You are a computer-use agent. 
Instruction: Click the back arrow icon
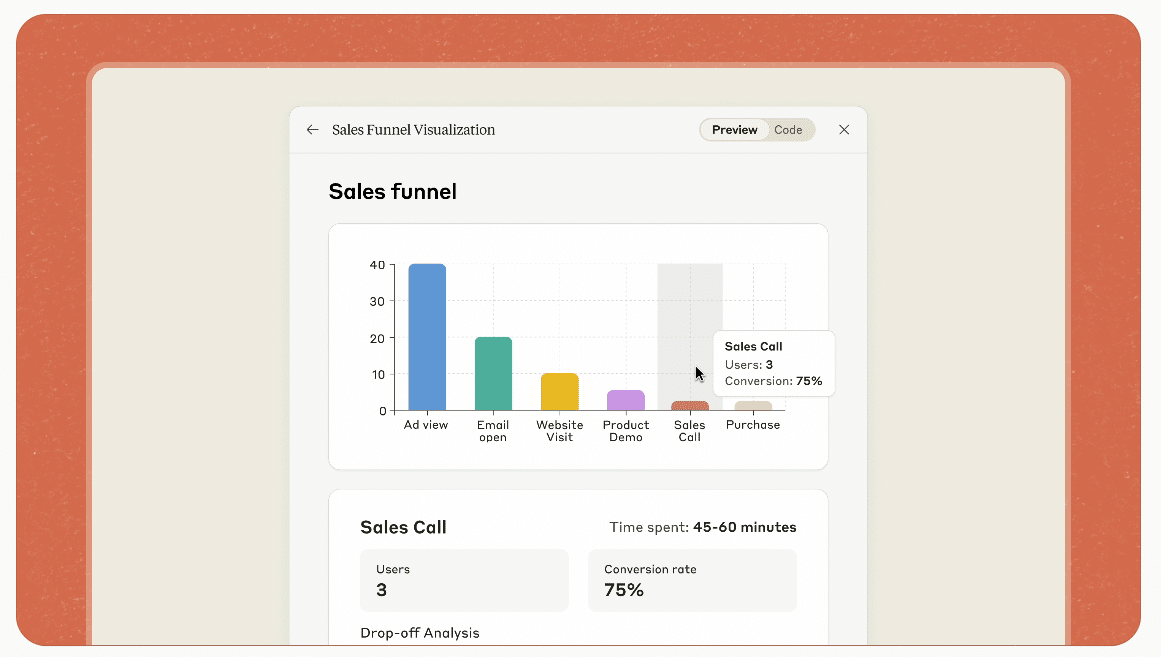312,130
